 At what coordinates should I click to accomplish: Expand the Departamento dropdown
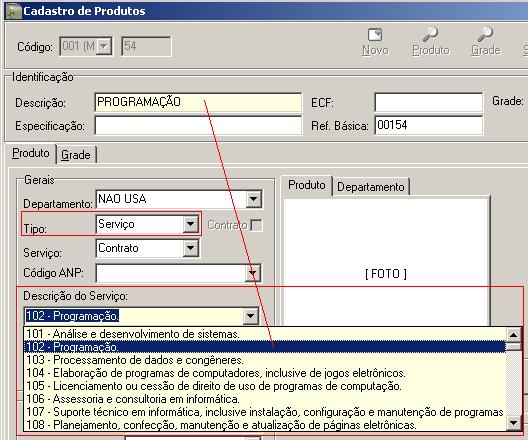(254, 199)
